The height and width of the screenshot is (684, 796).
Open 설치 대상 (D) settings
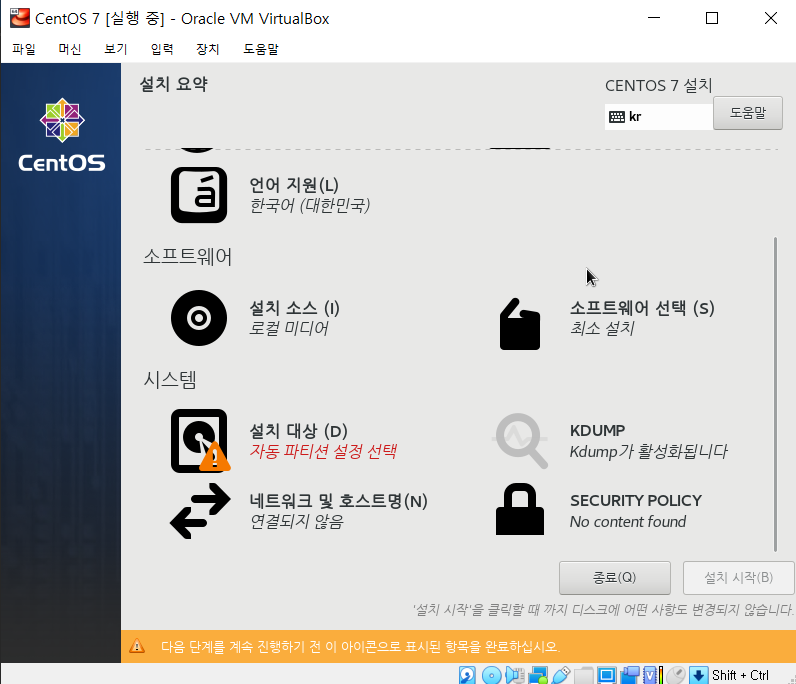[298, 431]
